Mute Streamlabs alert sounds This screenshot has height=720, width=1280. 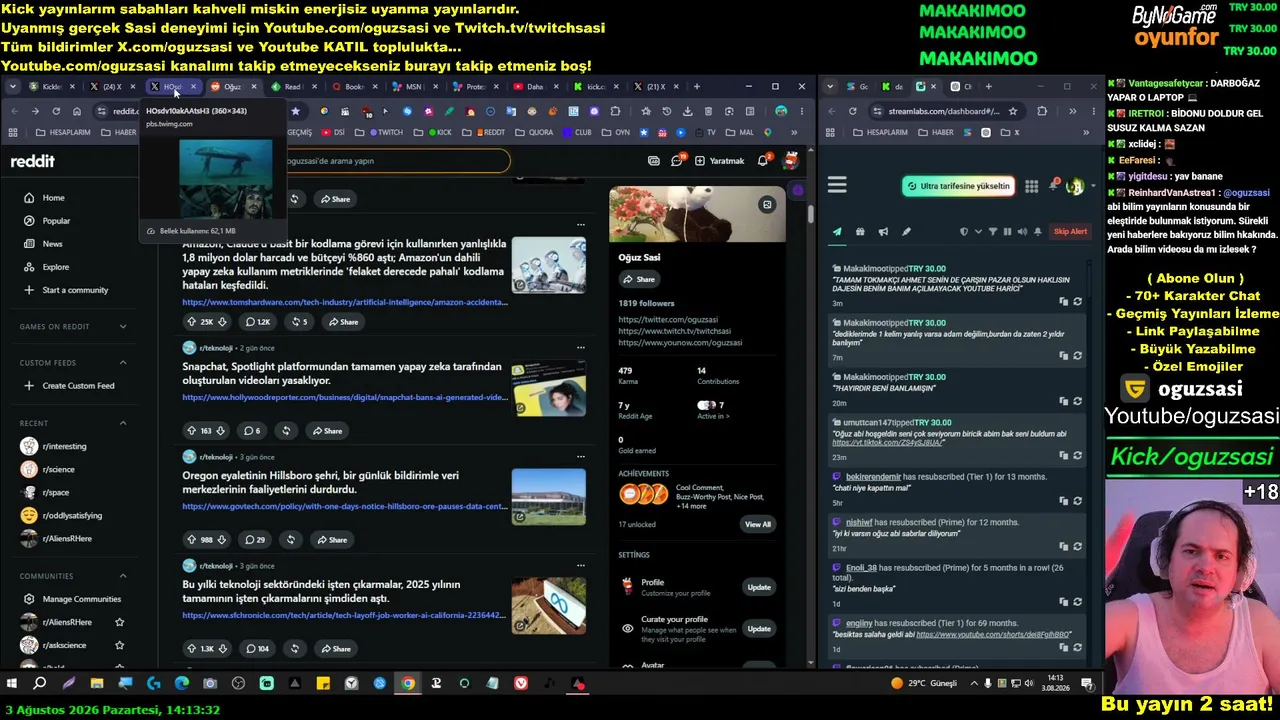[x=1022, y=232]
